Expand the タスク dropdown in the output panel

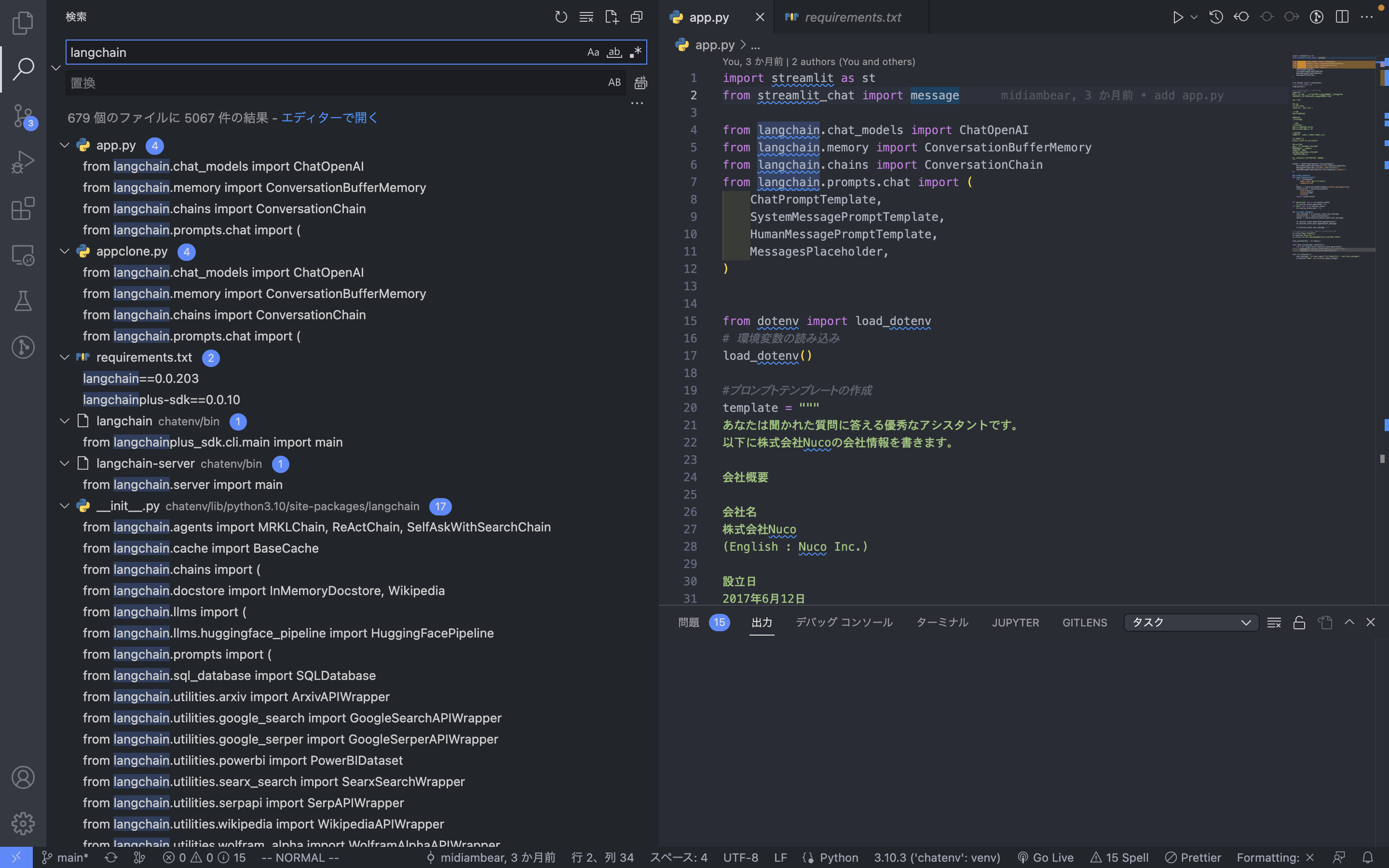coord(1245,622)
